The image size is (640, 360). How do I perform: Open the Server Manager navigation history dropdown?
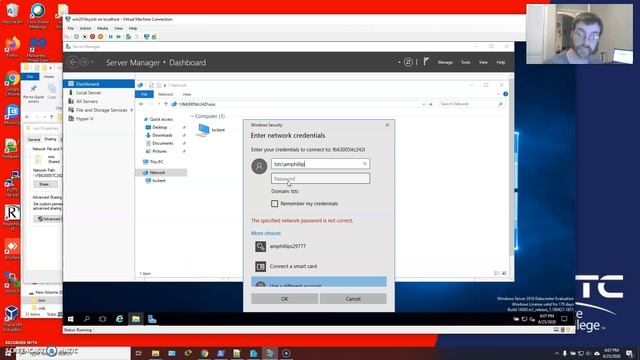pyautogui.click(x=93, y=62)
